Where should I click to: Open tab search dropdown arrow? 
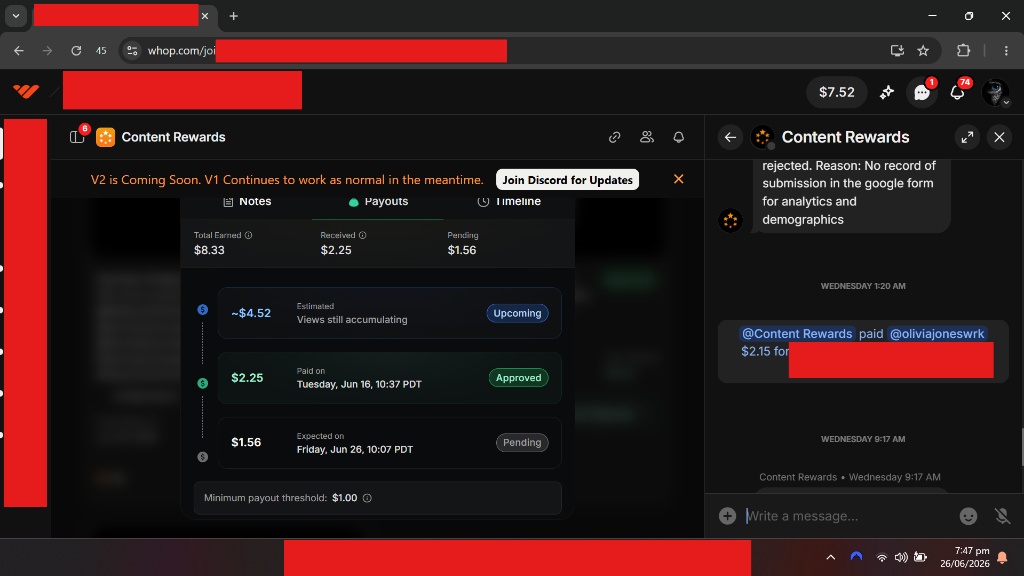[16, 16]
